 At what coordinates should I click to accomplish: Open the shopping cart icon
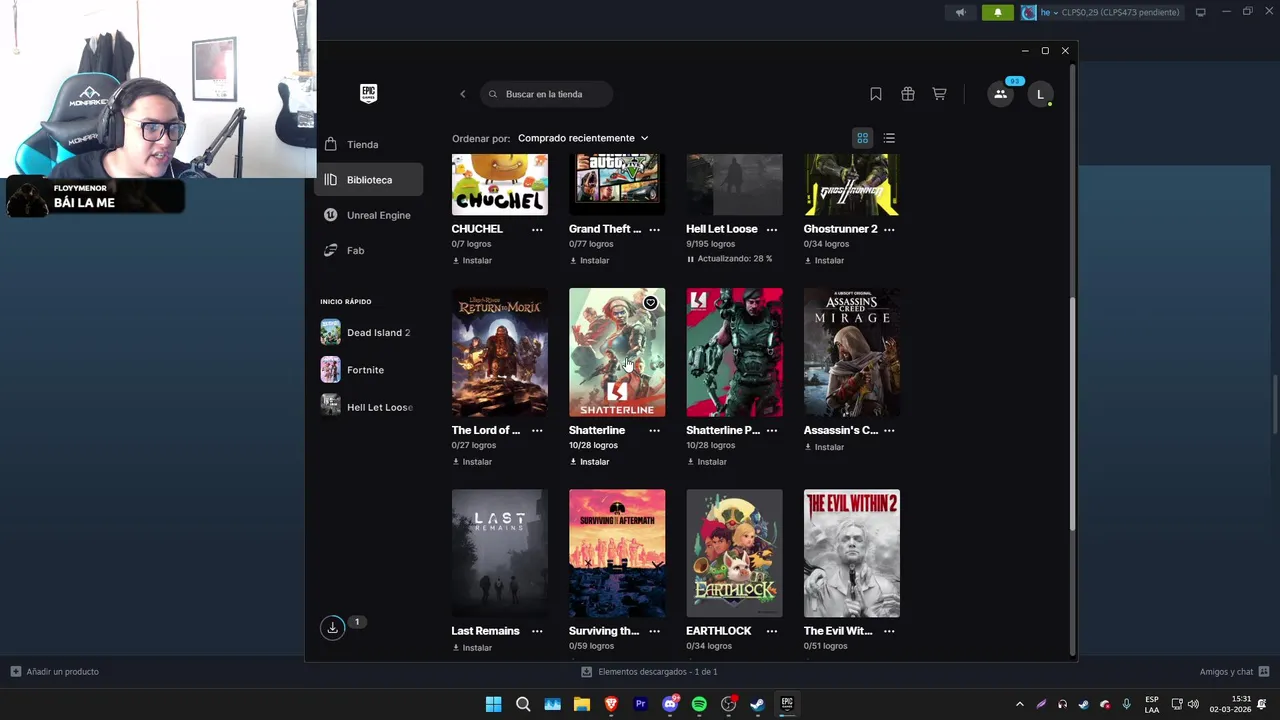(x=939, y=94)
